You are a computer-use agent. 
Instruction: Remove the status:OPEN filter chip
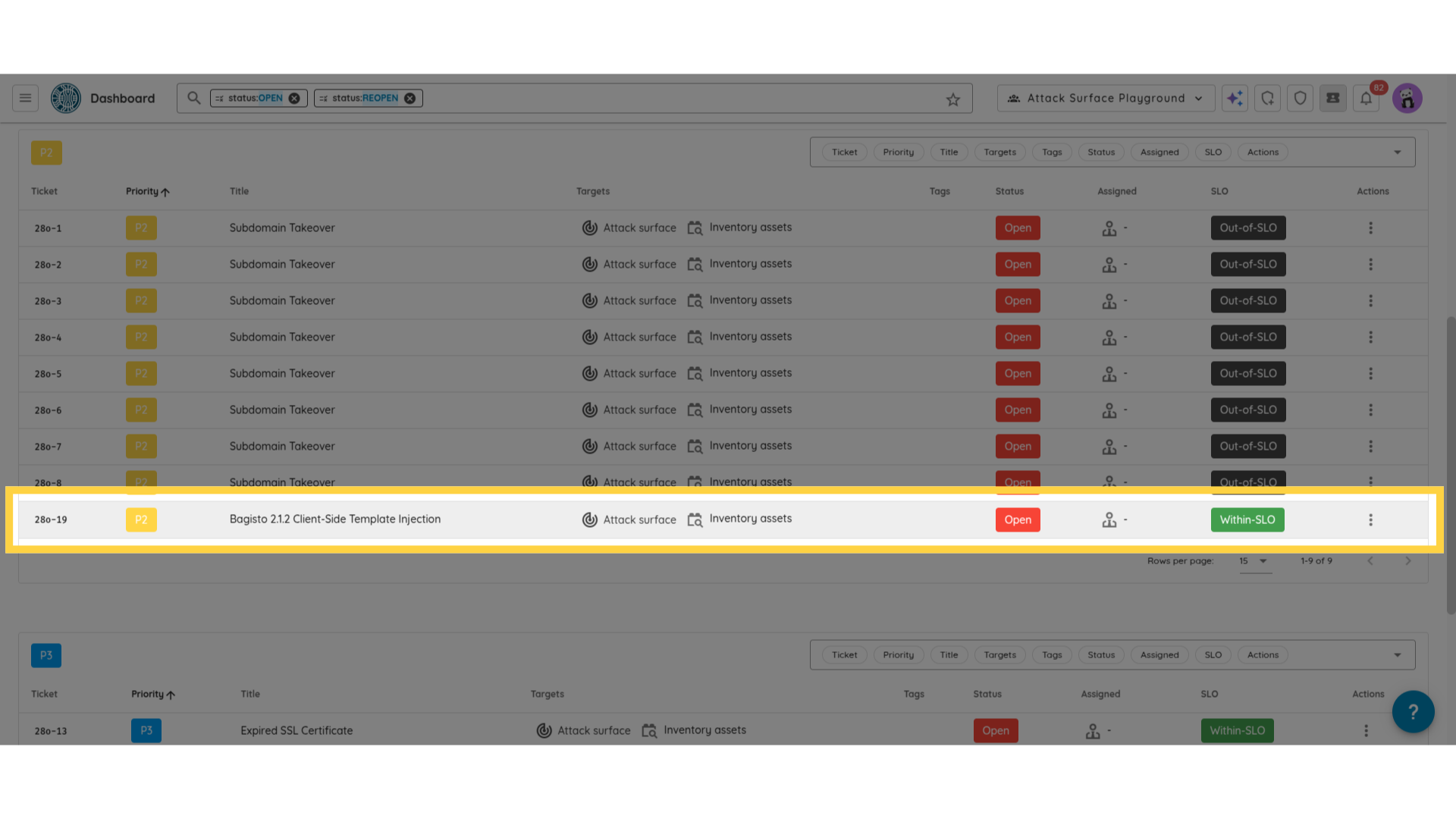[x=294, y=99]
